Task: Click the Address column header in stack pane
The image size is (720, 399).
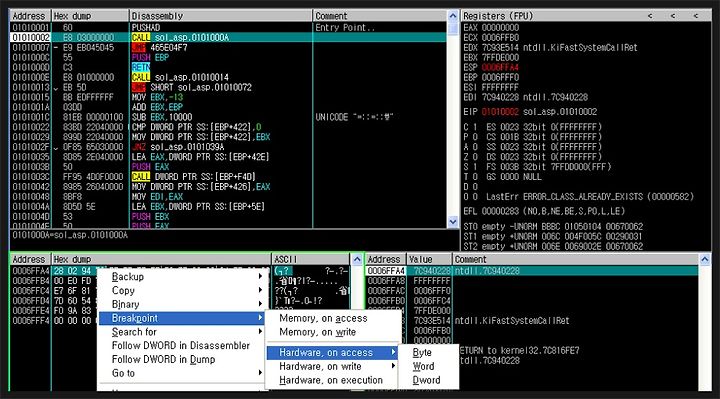Action: pyautogui.click(x=386, y=259)
